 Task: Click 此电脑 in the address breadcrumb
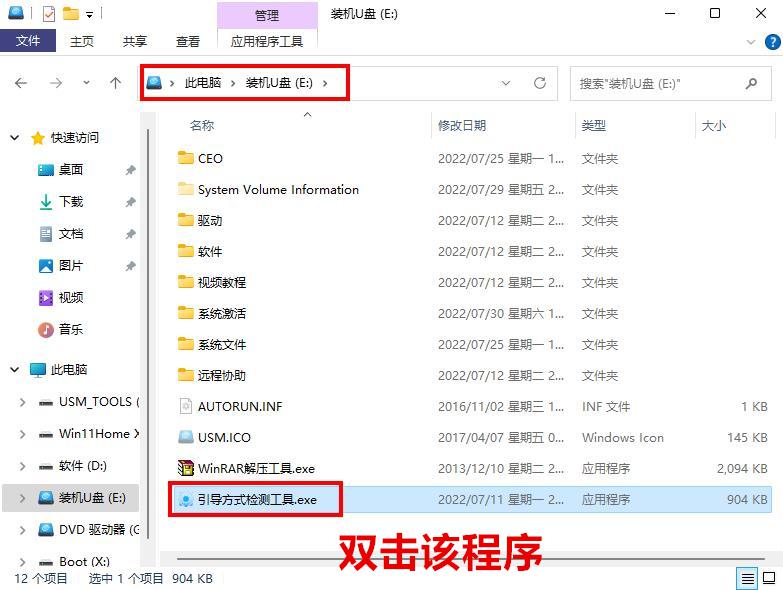203,83
